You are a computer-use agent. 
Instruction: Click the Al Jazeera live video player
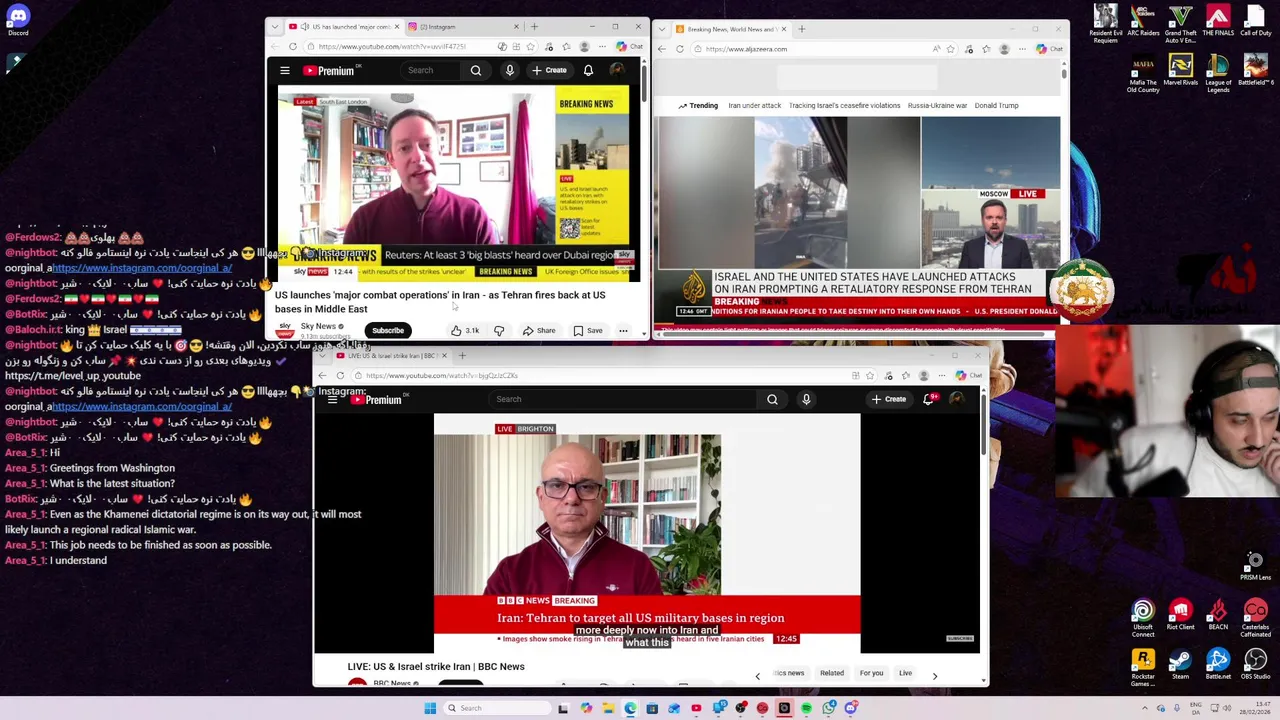pos(857,225)
